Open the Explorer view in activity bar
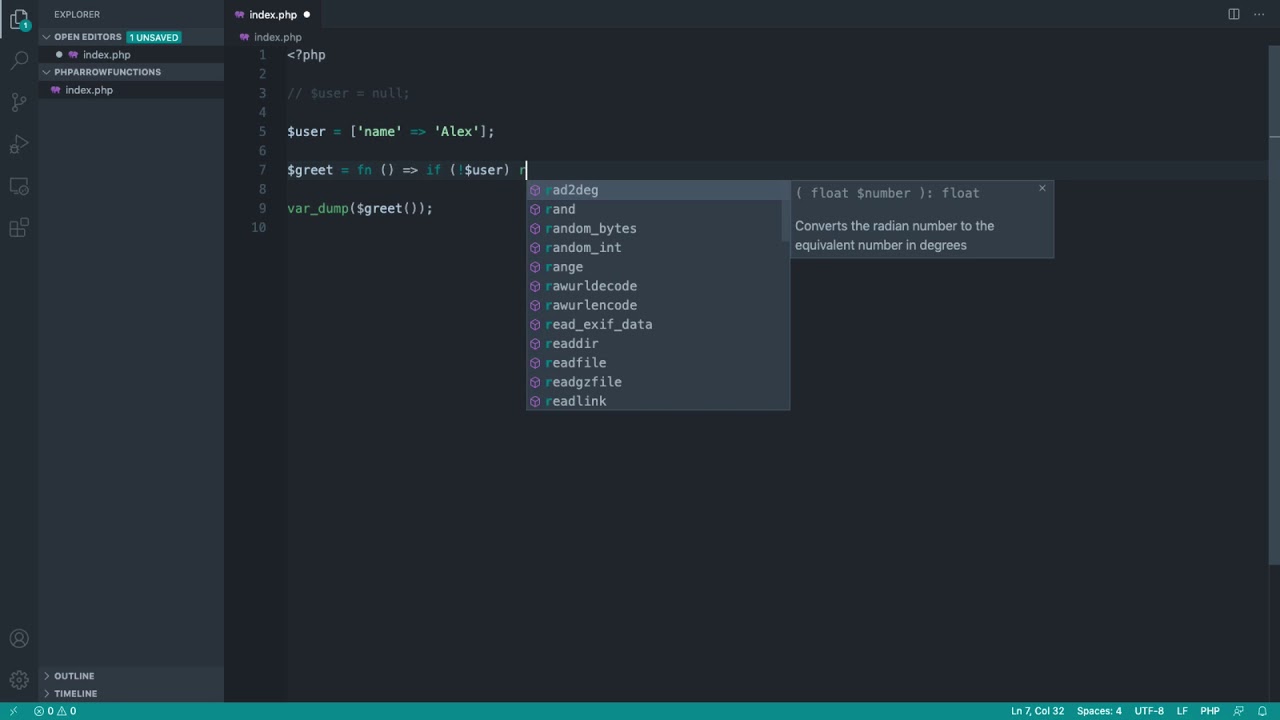The width and height of the screenshot is (1280, 720). pos(19,19)
